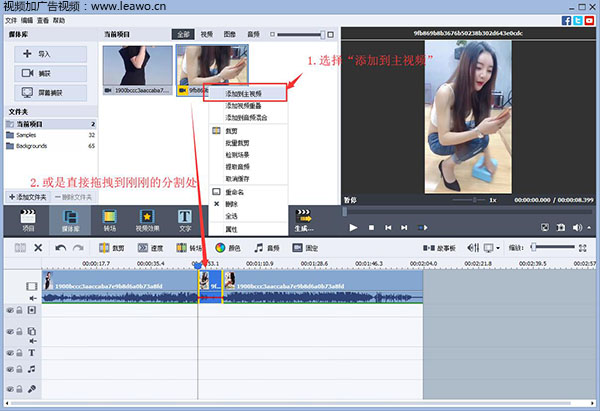The image size is (600, 411).
Task: Select the 转场 tool in timeline toolbar
Action: click(x=189, y=248)
